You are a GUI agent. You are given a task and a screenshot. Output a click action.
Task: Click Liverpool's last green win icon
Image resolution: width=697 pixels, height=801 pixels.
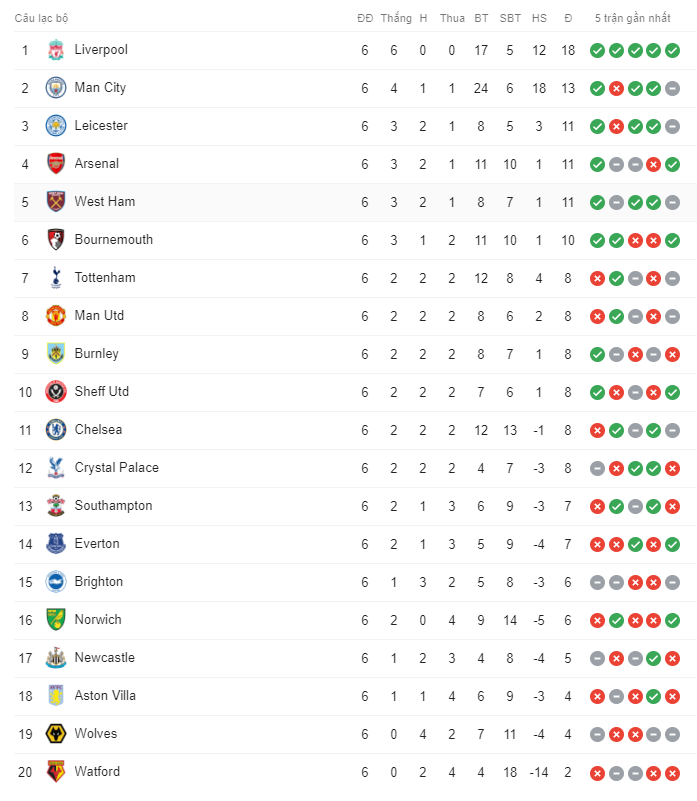coord(672,51)
